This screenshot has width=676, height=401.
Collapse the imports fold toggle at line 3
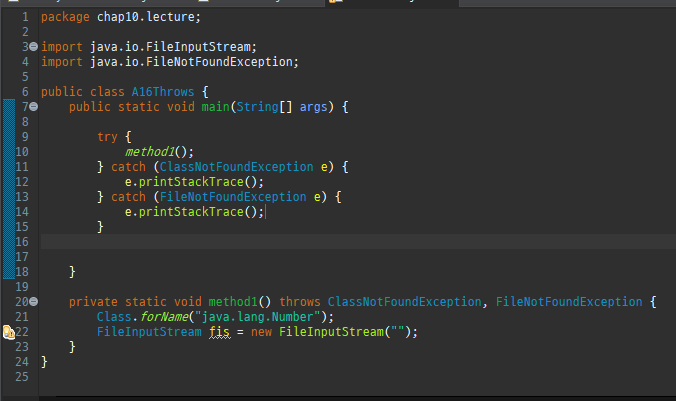[x=34, y=47]
